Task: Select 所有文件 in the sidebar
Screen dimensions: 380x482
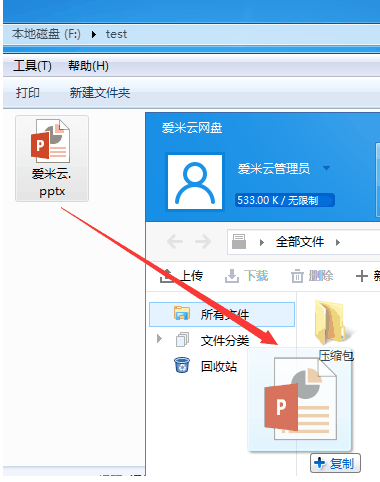Action: coord(222,314)
